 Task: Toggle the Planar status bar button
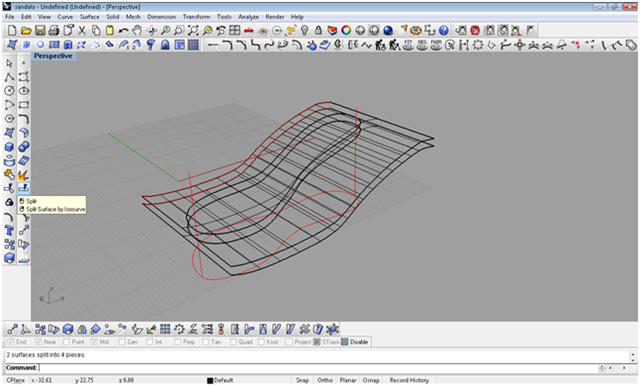pyautogui.click(x=348, y=380)
